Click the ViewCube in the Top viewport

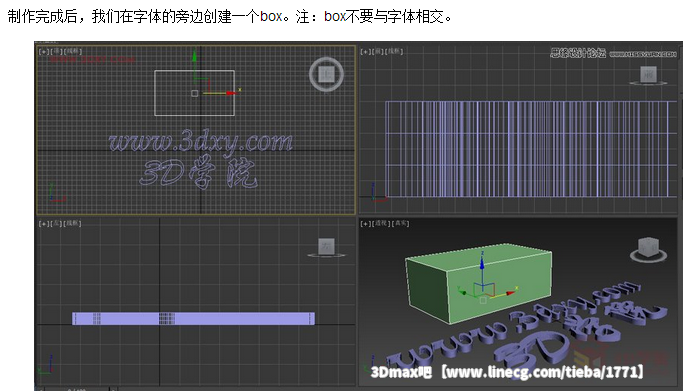(326, 74)
